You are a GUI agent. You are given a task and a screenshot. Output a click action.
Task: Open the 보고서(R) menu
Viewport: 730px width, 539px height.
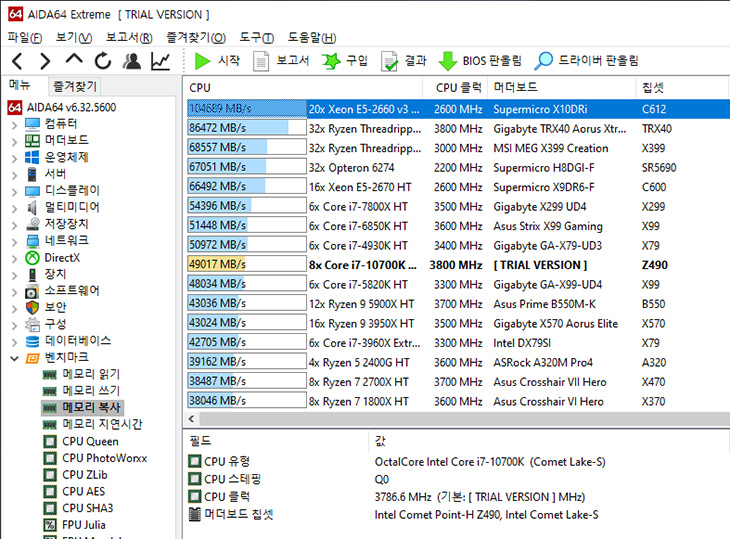pos(129,38)
